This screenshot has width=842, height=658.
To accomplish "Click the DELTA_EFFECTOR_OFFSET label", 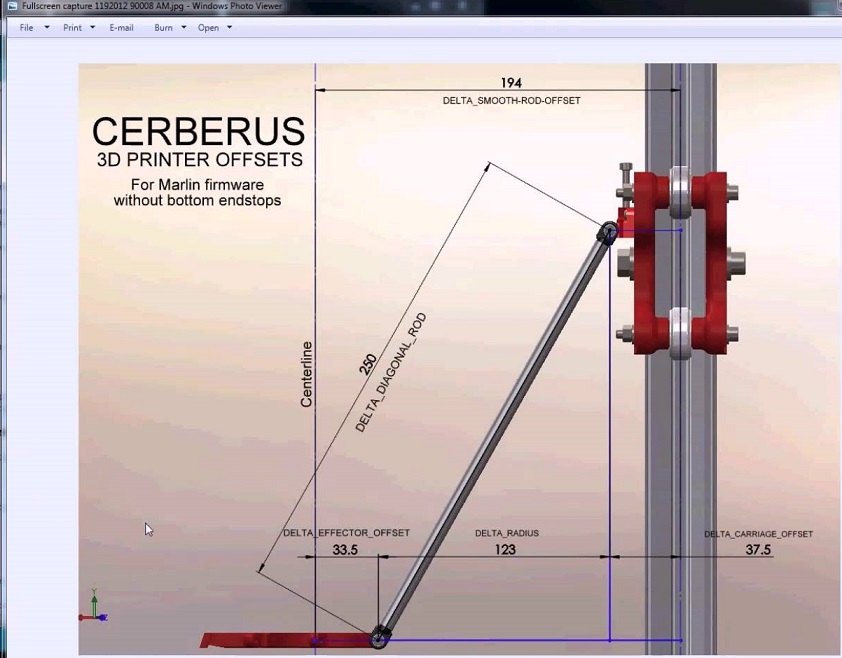I will [346, 533].
